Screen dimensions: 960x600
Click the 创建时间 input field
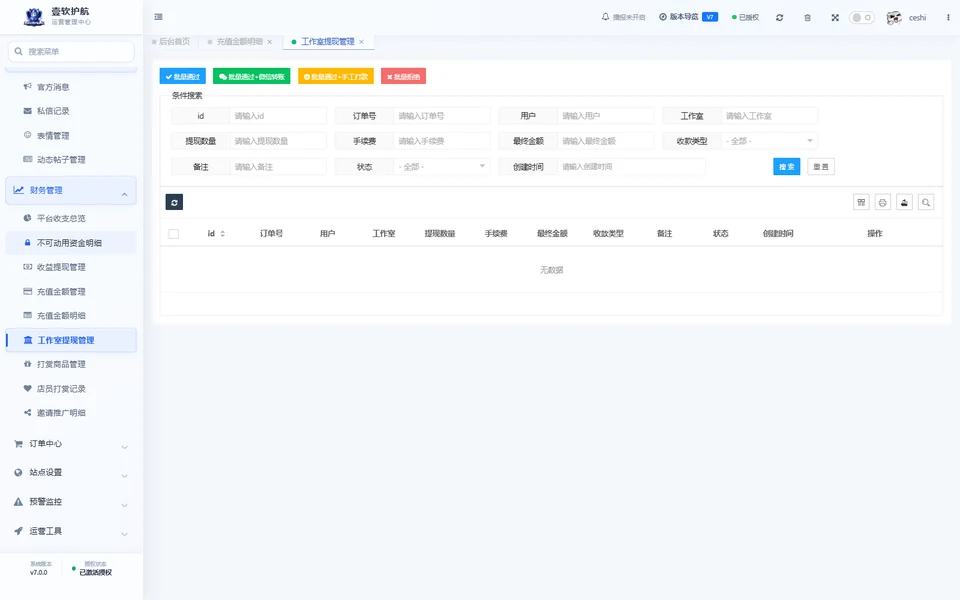point(631,167)
